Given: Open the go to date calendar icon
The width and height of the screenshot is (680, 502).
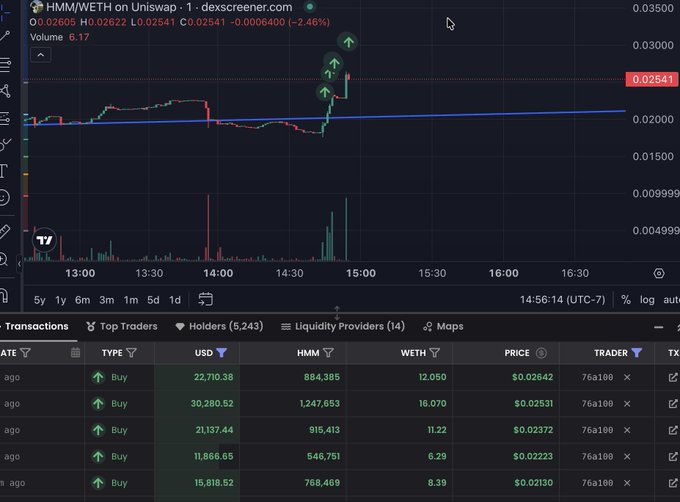Looking at the screenshot, I should [206, 300].
